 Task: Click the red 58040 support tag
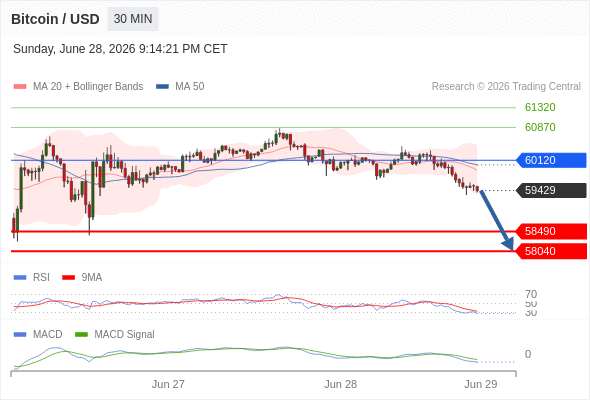pyautogui.click(x=551, y=251)
